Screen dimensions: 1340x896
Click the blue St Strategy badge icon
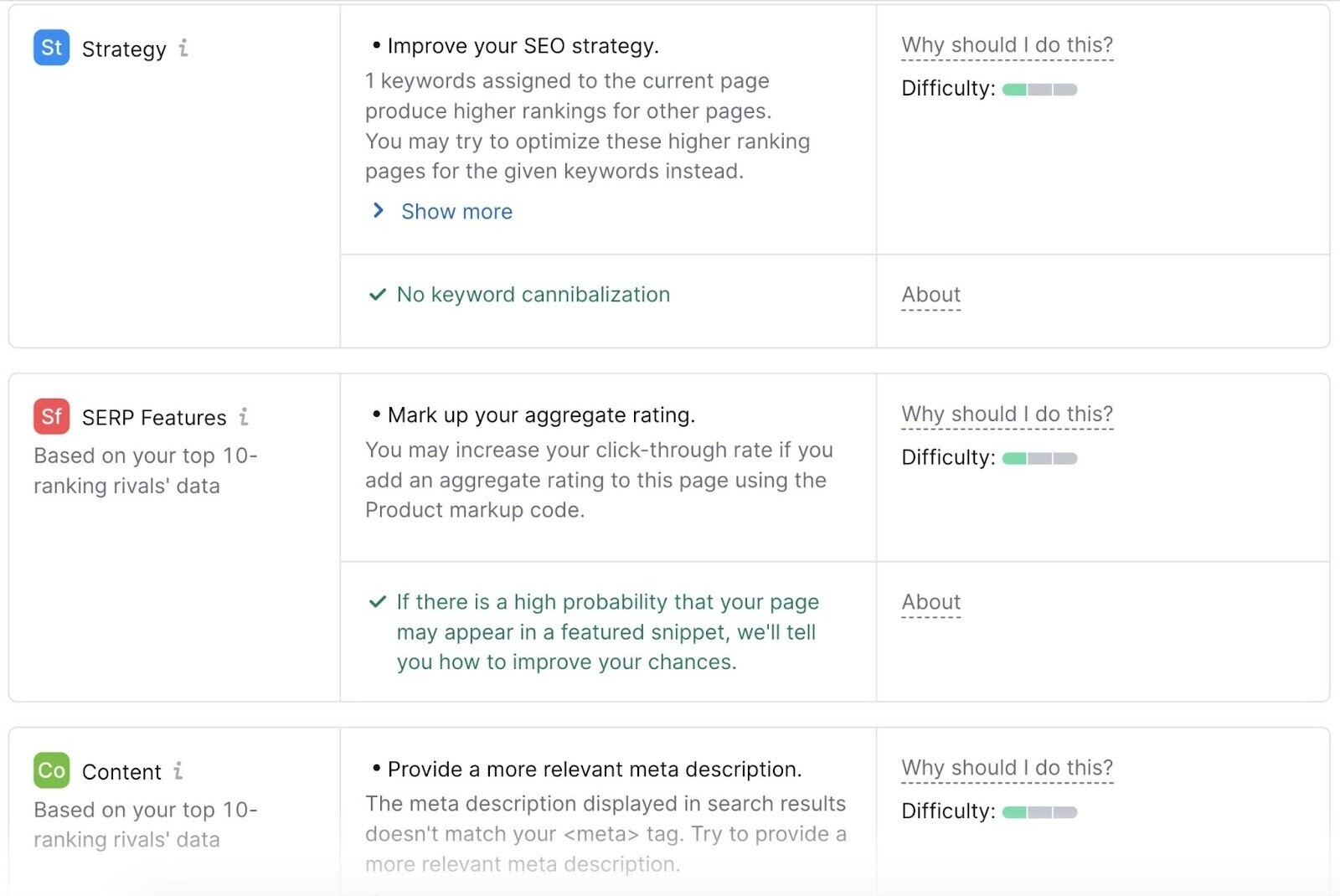click(x=50, y=48)
